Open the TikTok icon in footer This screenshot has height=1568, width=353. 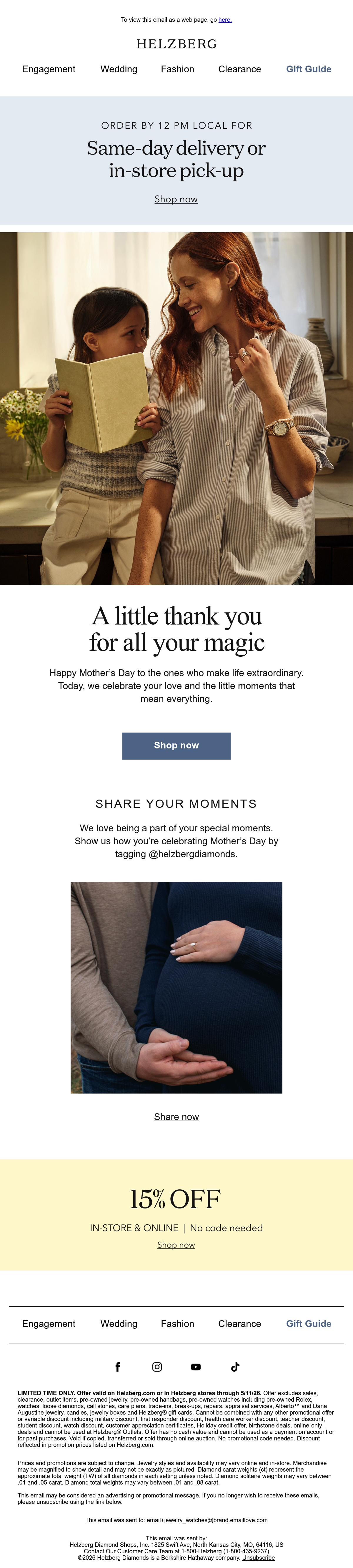236,1367
